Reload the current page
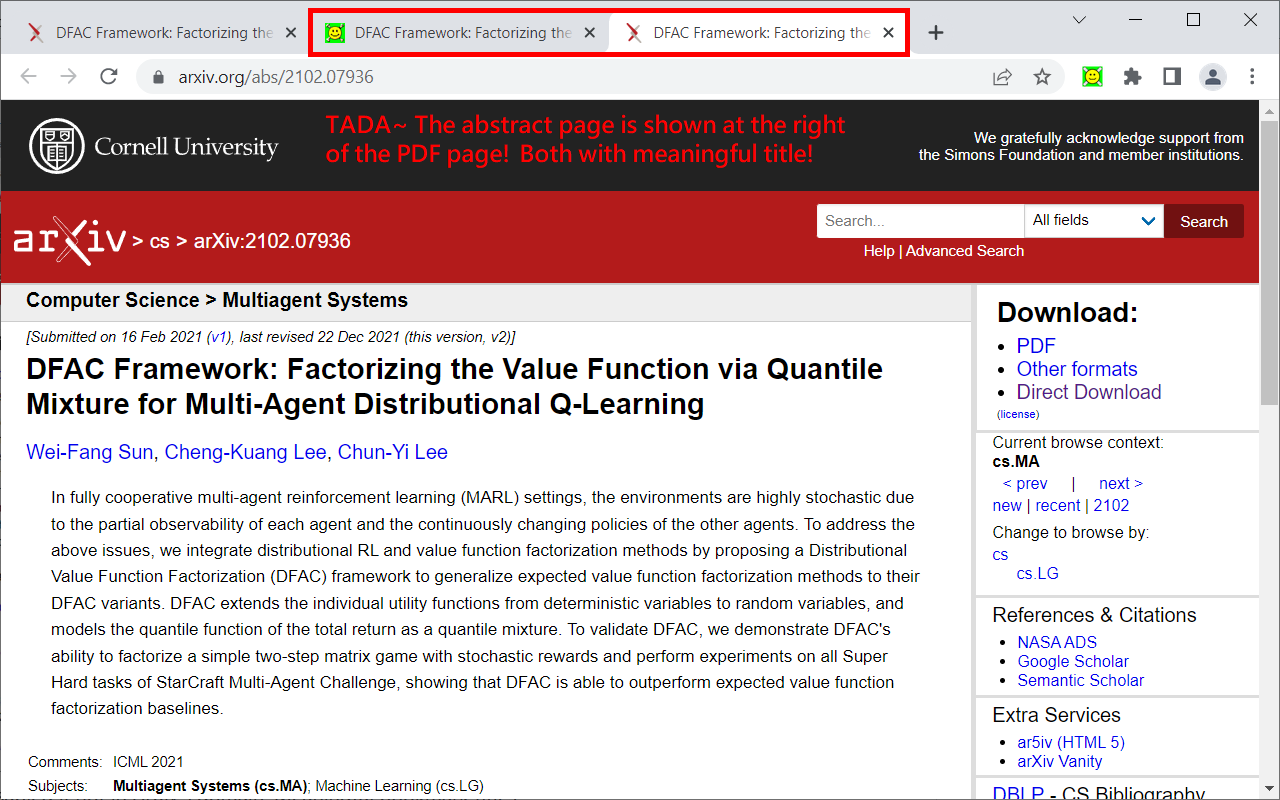Screen dimensions: 1280x800 tap(109, 76)
